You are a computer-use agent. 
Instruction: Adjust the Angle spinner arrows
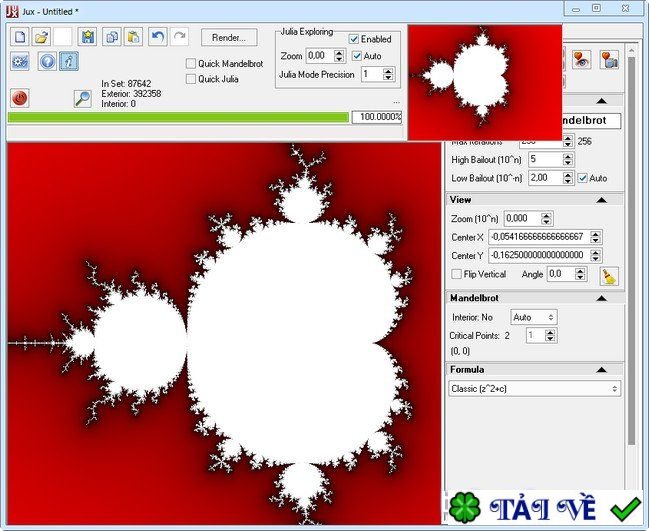pyautogui.click(x=580, y=274)
